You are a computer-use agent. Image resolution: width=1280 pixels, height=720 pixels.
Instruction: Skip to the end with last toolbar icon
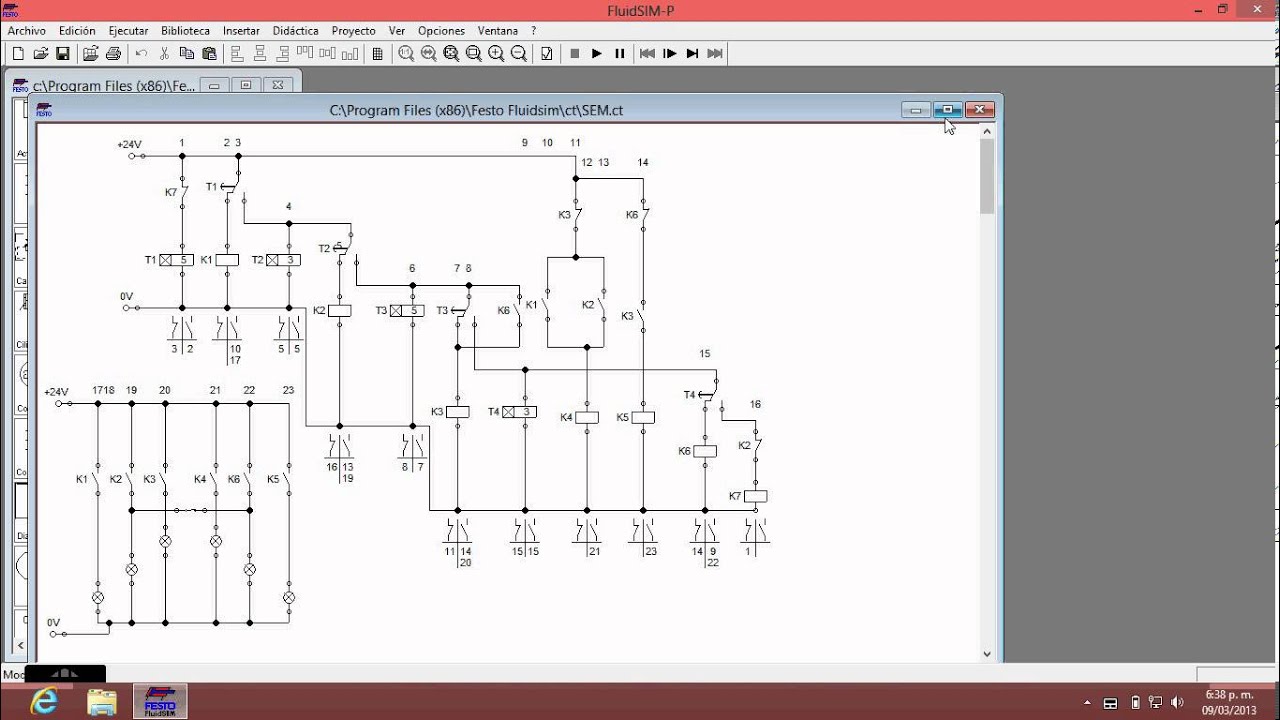(x=715, y=54)
